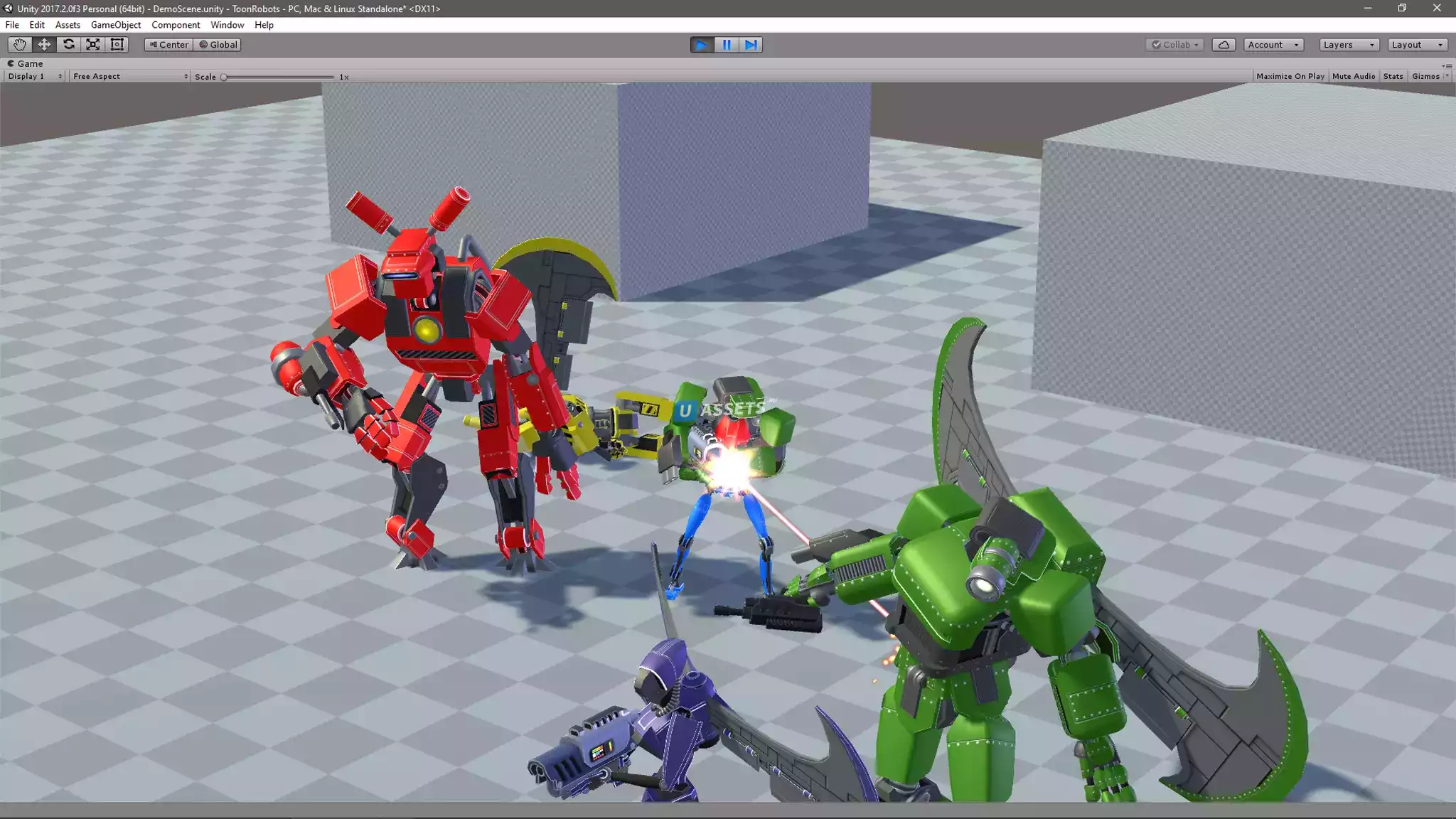Open the Component menu
This screenshot has width=1456, height=819.
tap(176, 25)
